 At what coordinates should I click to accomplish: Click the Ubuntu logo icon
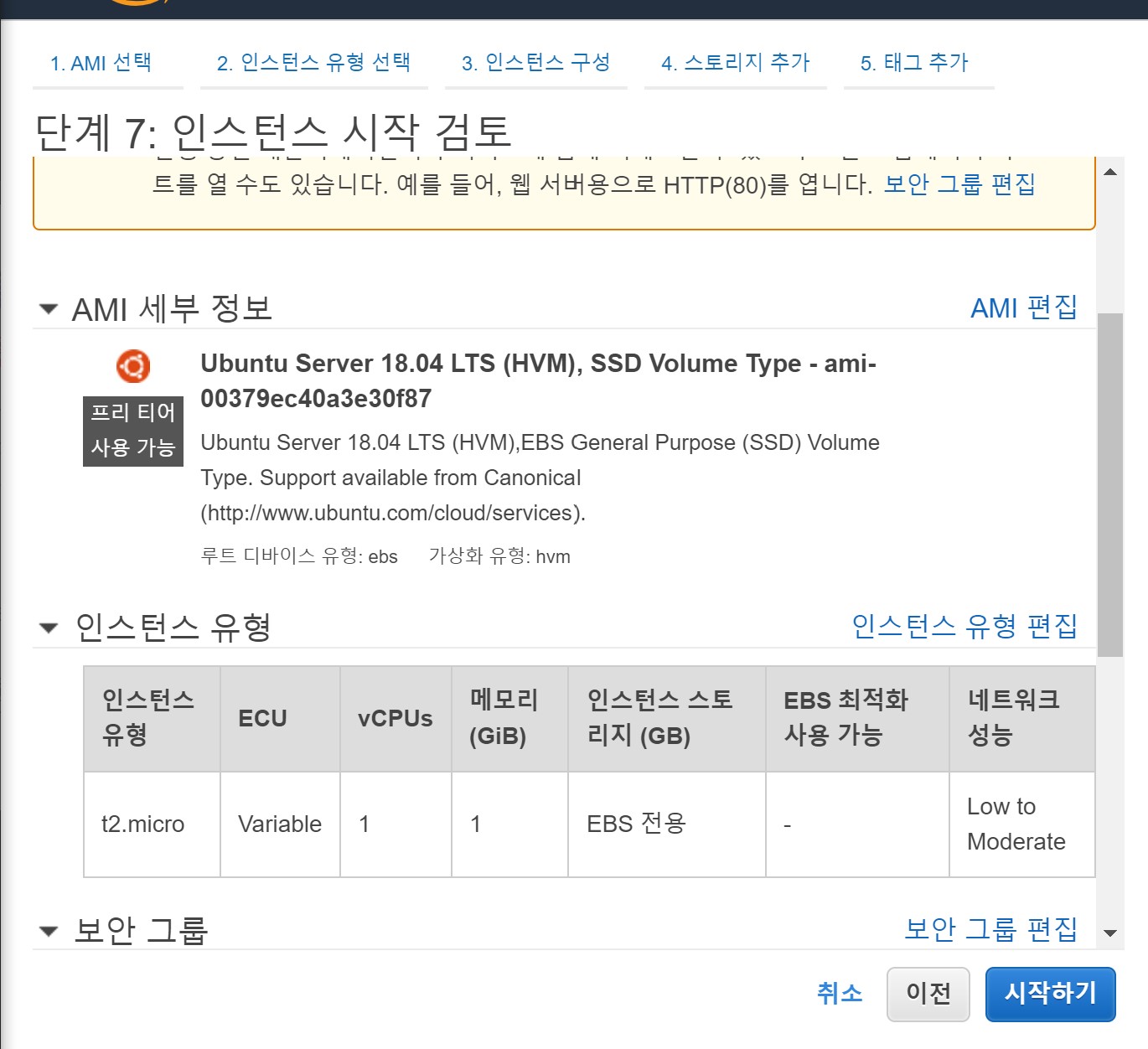[133, 366]
